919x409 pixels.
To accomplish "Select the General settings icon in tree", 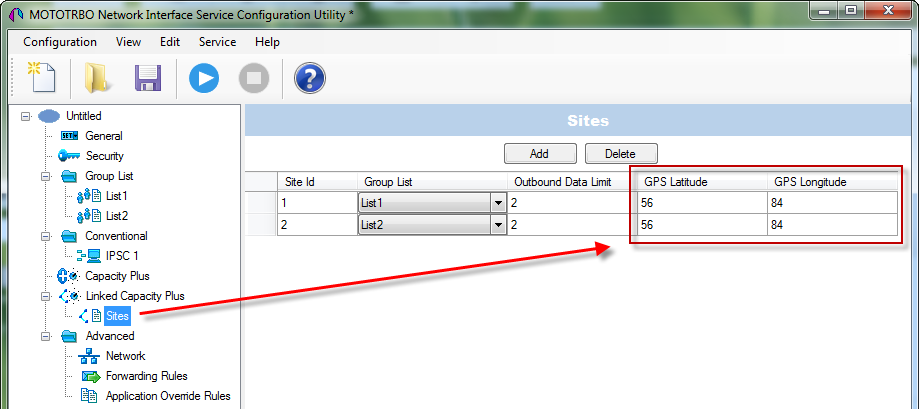I will coord(69,136).
